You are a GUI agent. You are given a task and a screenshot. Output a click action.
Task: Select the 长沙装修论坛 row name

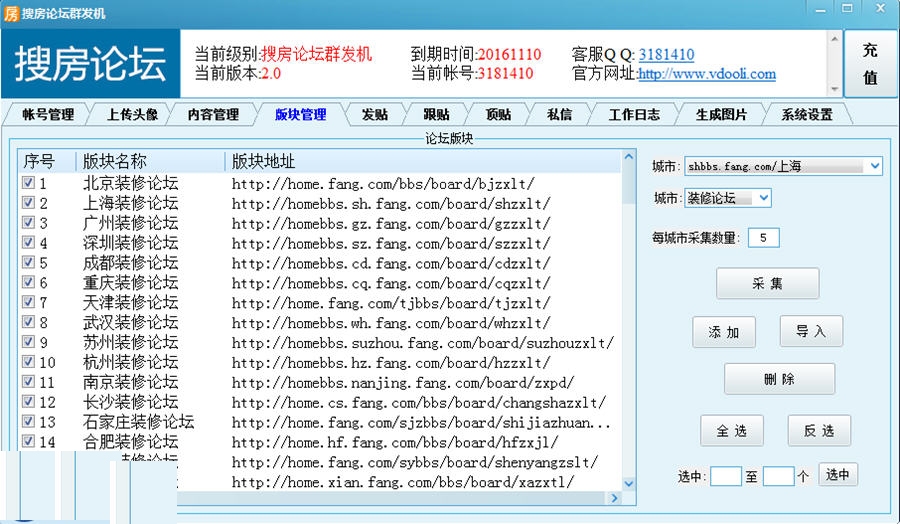coord(131,402)
